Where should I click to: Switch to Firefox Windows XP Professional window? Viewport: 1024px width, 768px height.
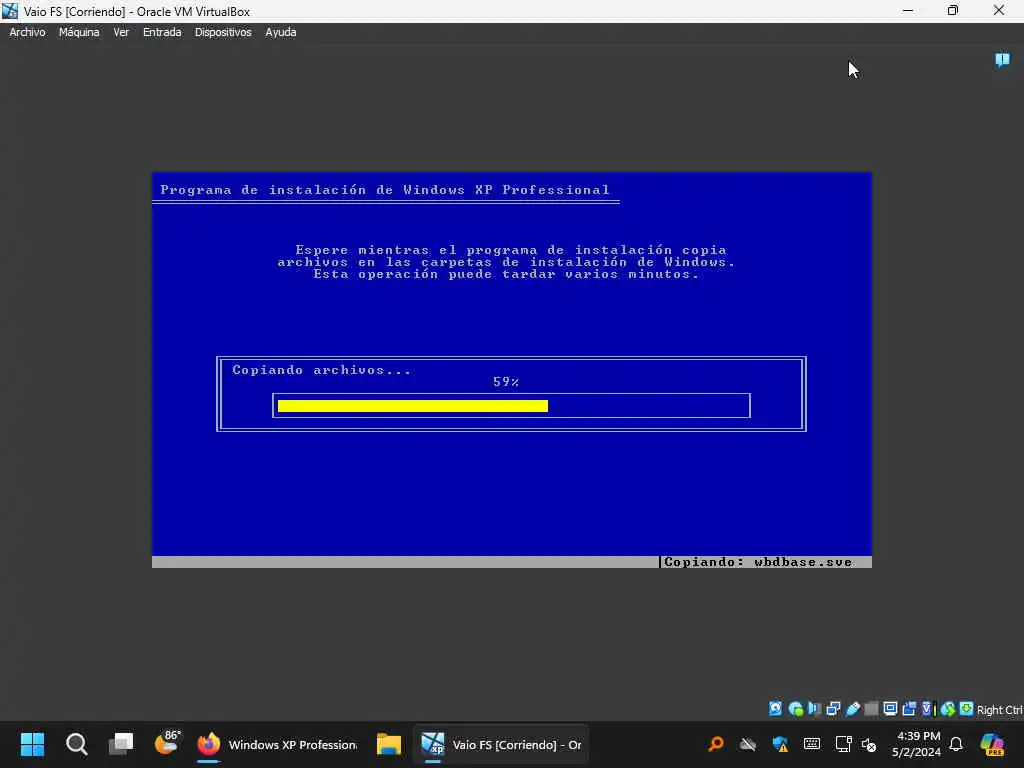(x=277, y=744)
